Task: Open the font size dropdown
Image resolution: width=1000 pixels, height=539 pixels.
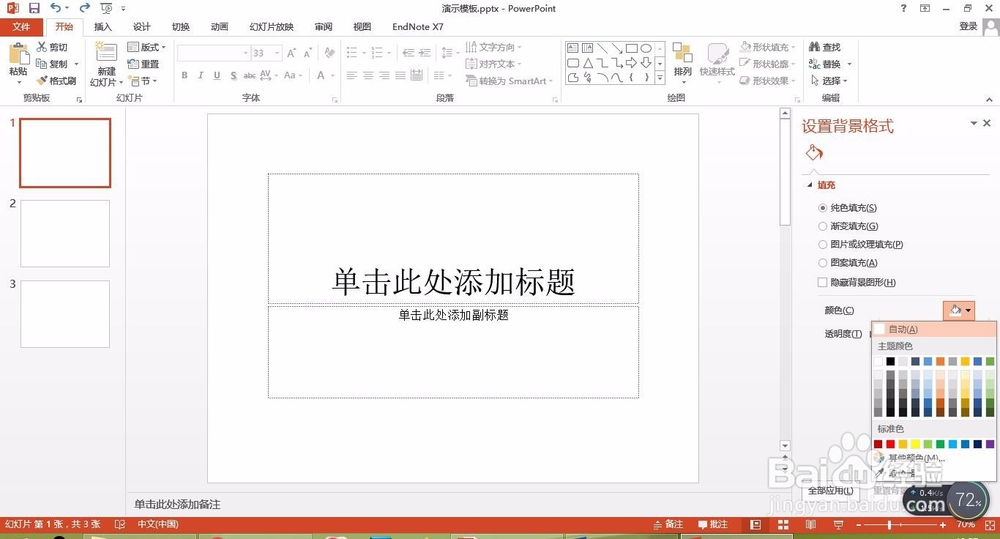Action: point(277,53)
